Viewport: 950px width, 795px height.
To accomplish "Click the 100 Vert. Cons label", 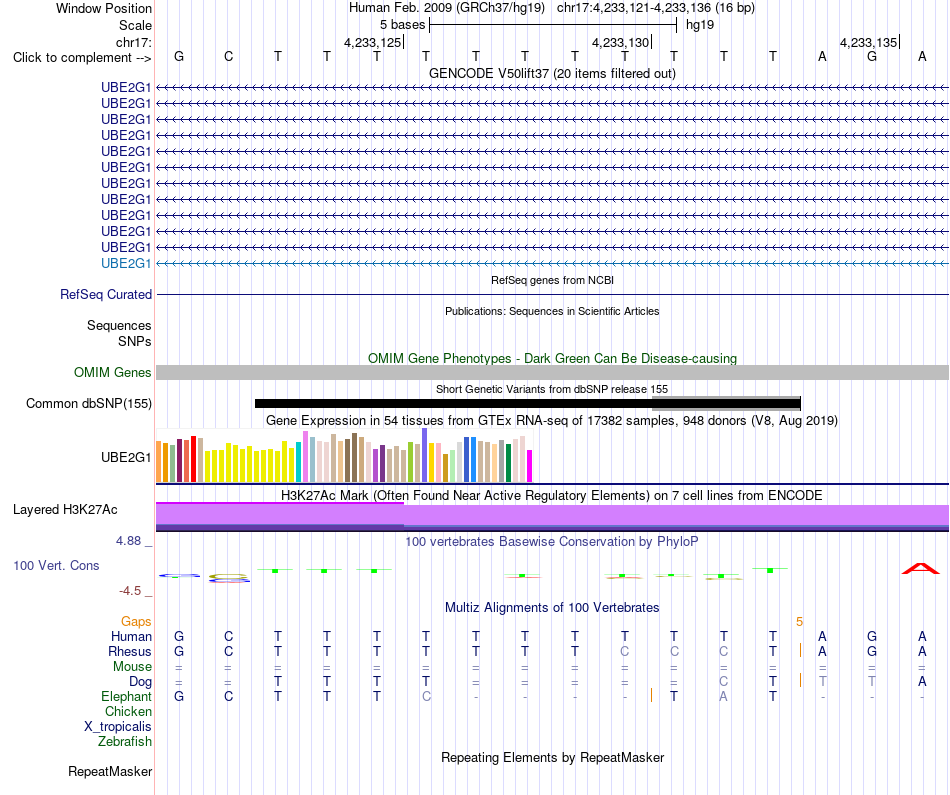I will tap(56, 565).
